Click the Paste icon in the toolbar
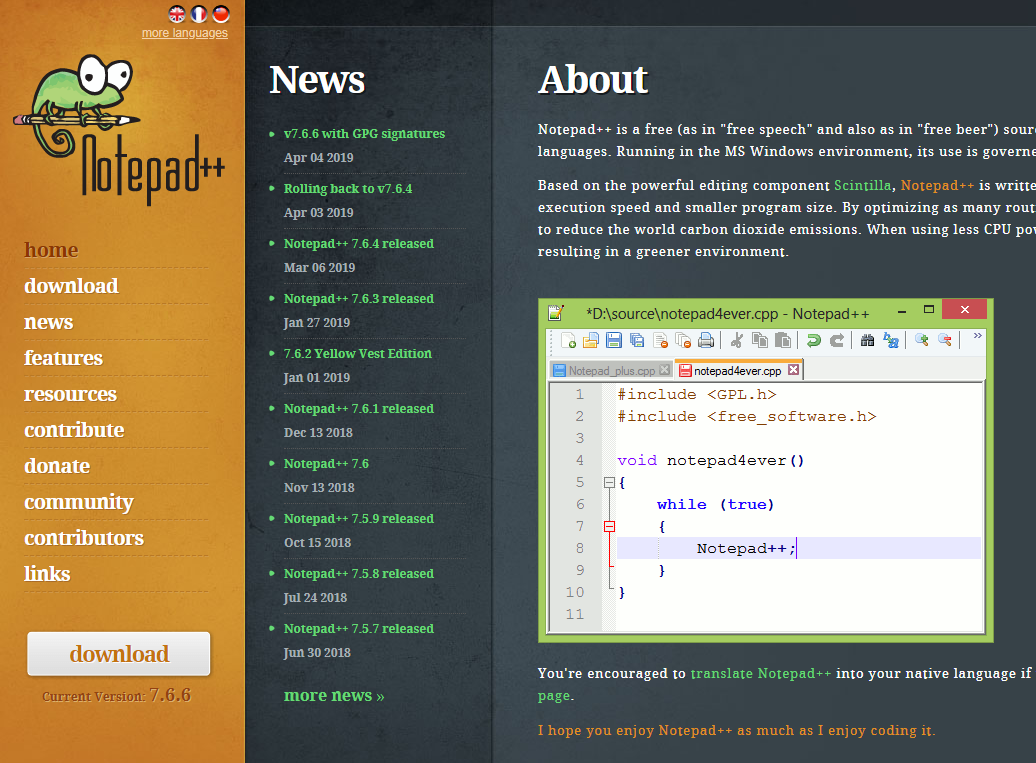Viewport: 1036px width, 763px height. coord(783,340)
